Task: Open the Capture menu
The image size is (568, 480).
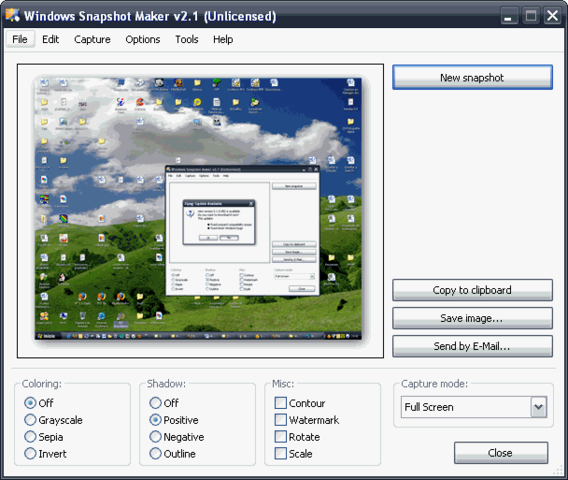Action: tap(92, 39)
